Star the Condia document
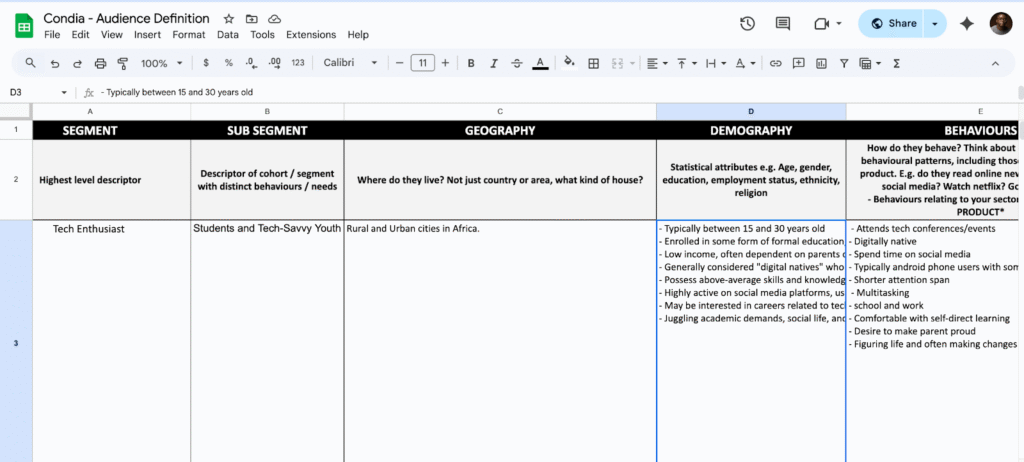Screen dimensions: 1024x462 tap(229, 19)
